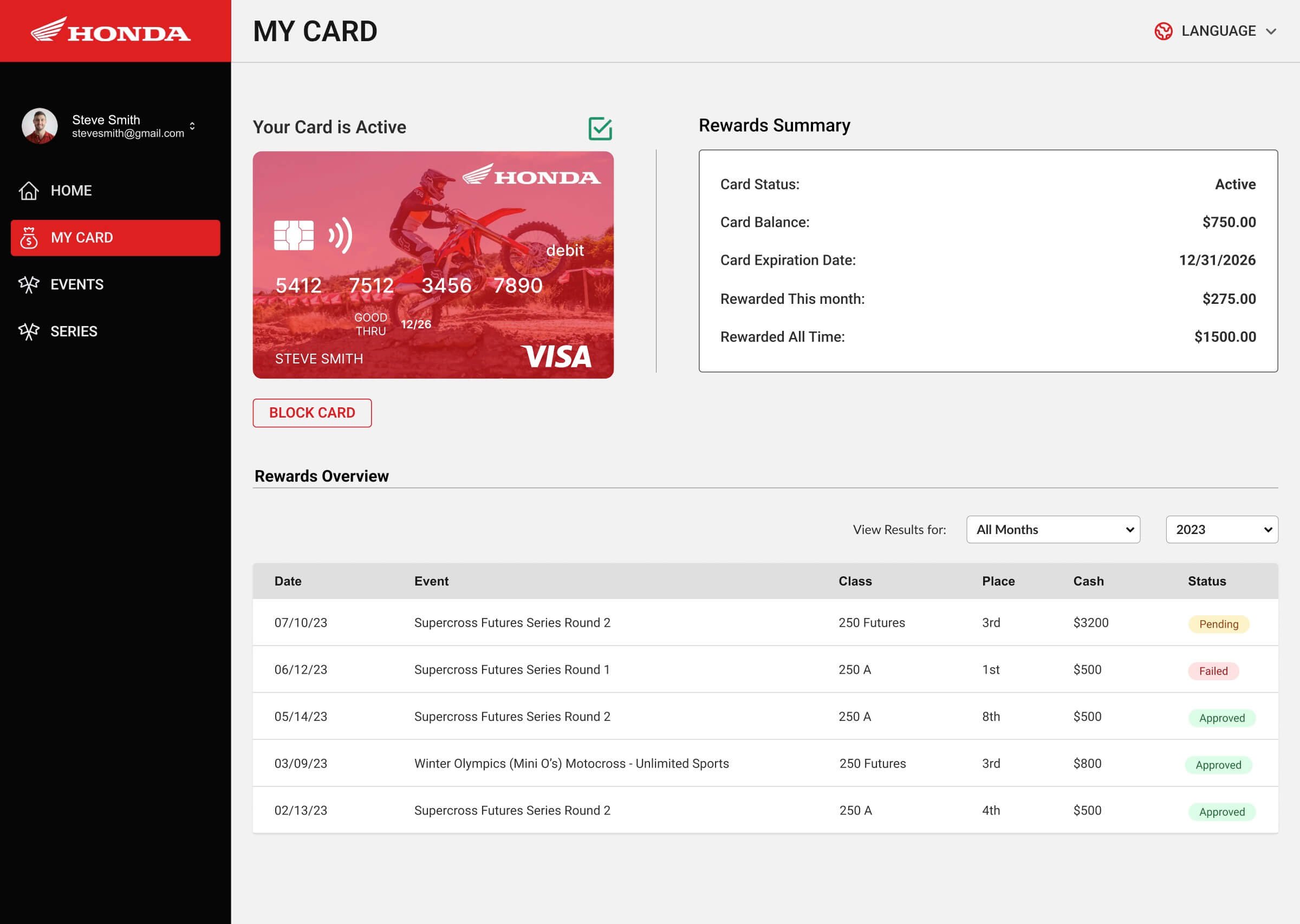Click the Cash column header
1300x924 pixels.
(1088, 581)
